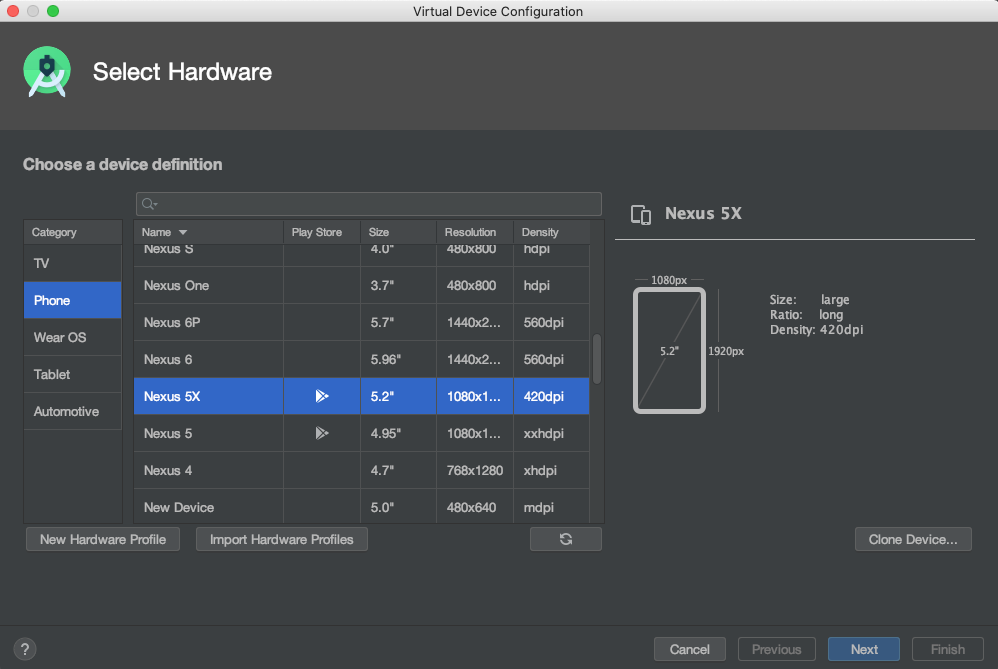Select the Nexus One device row

pos(362,285)
